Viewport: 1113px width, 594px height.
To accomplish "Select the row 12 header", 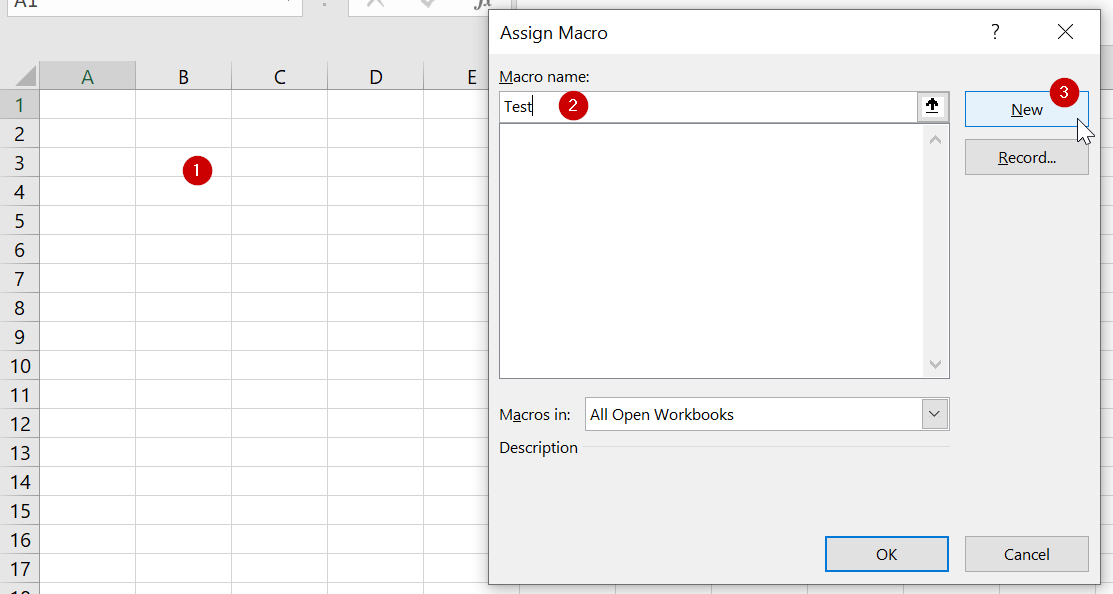I will tap(20, 424).
